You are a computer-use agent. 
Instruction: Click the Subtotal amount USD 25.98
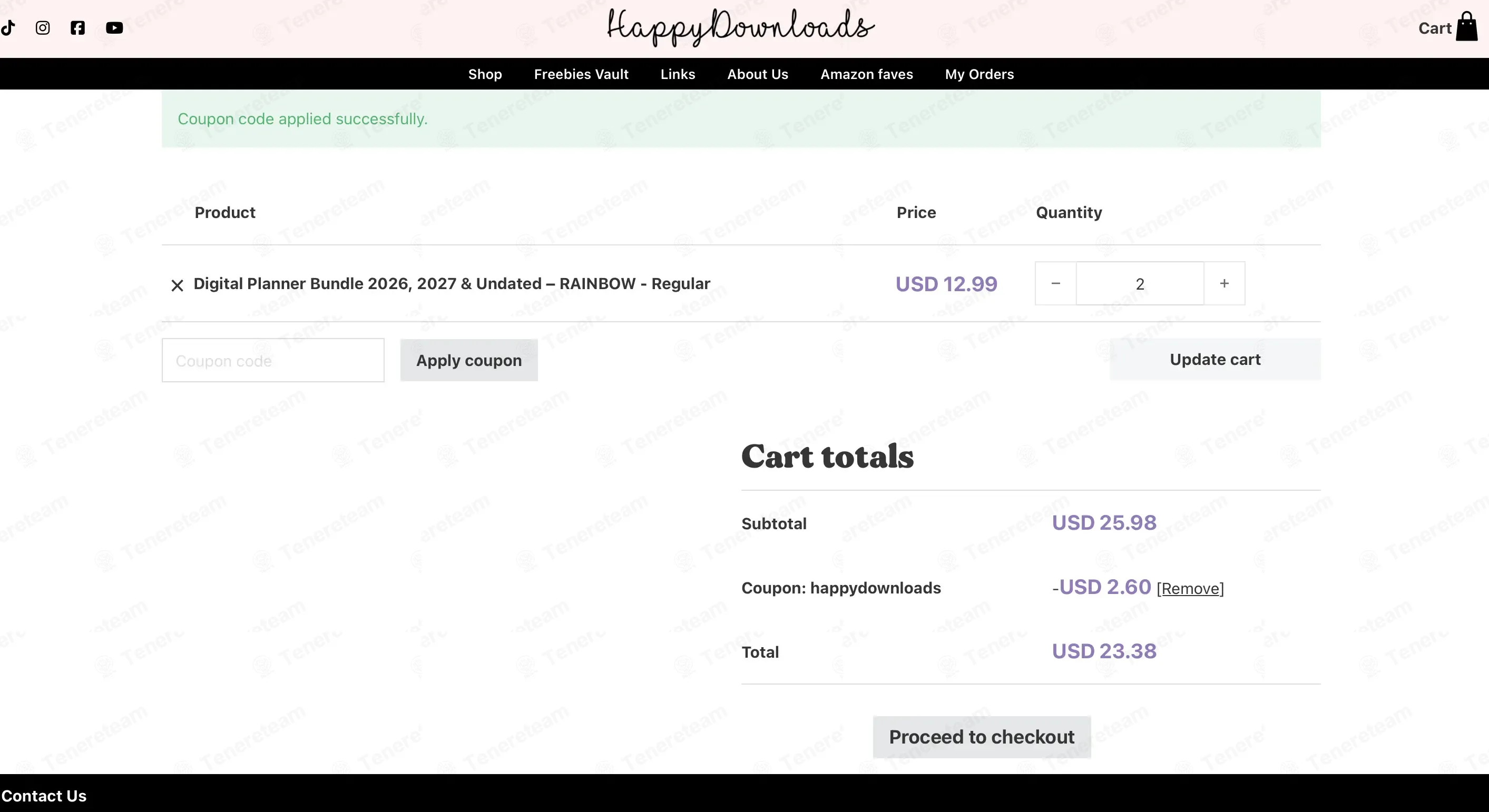pos(1104,523)
